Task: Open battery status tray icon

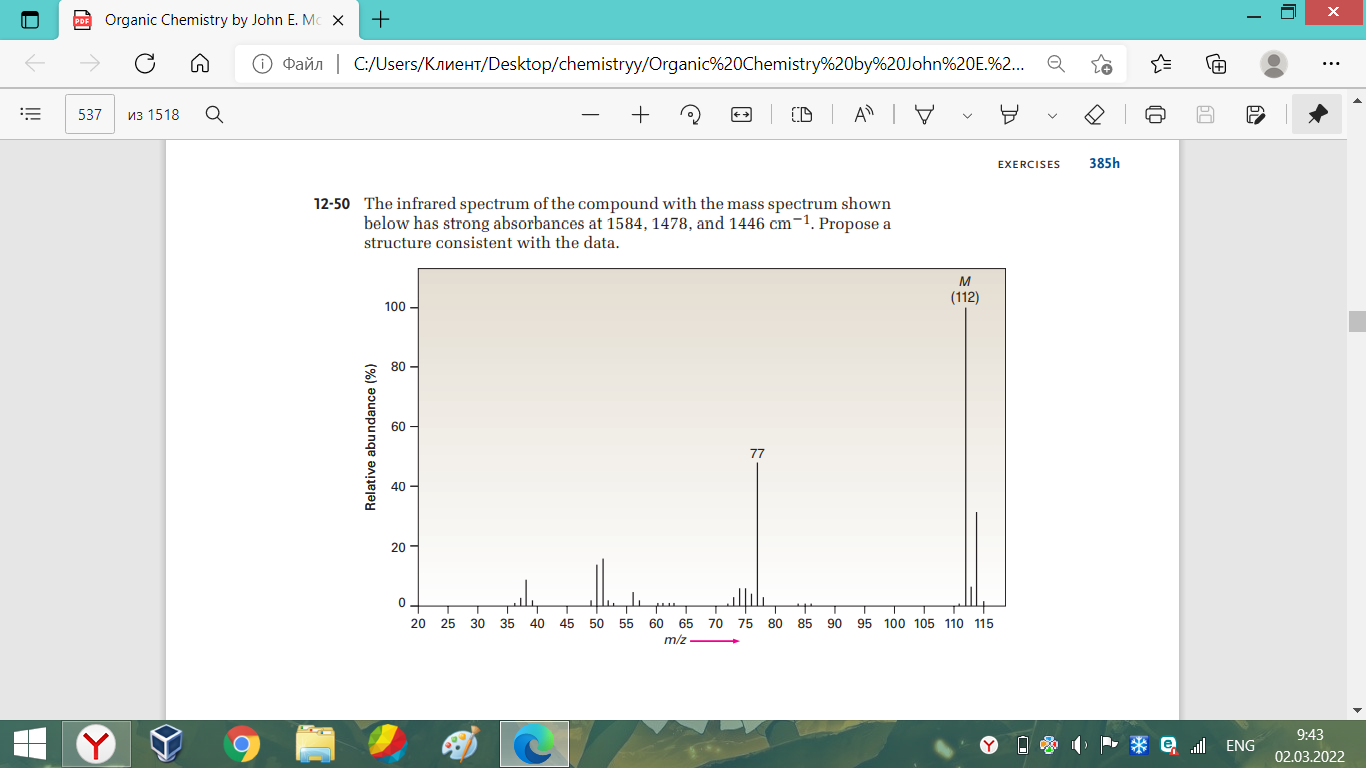Action: pos(1022,745)
